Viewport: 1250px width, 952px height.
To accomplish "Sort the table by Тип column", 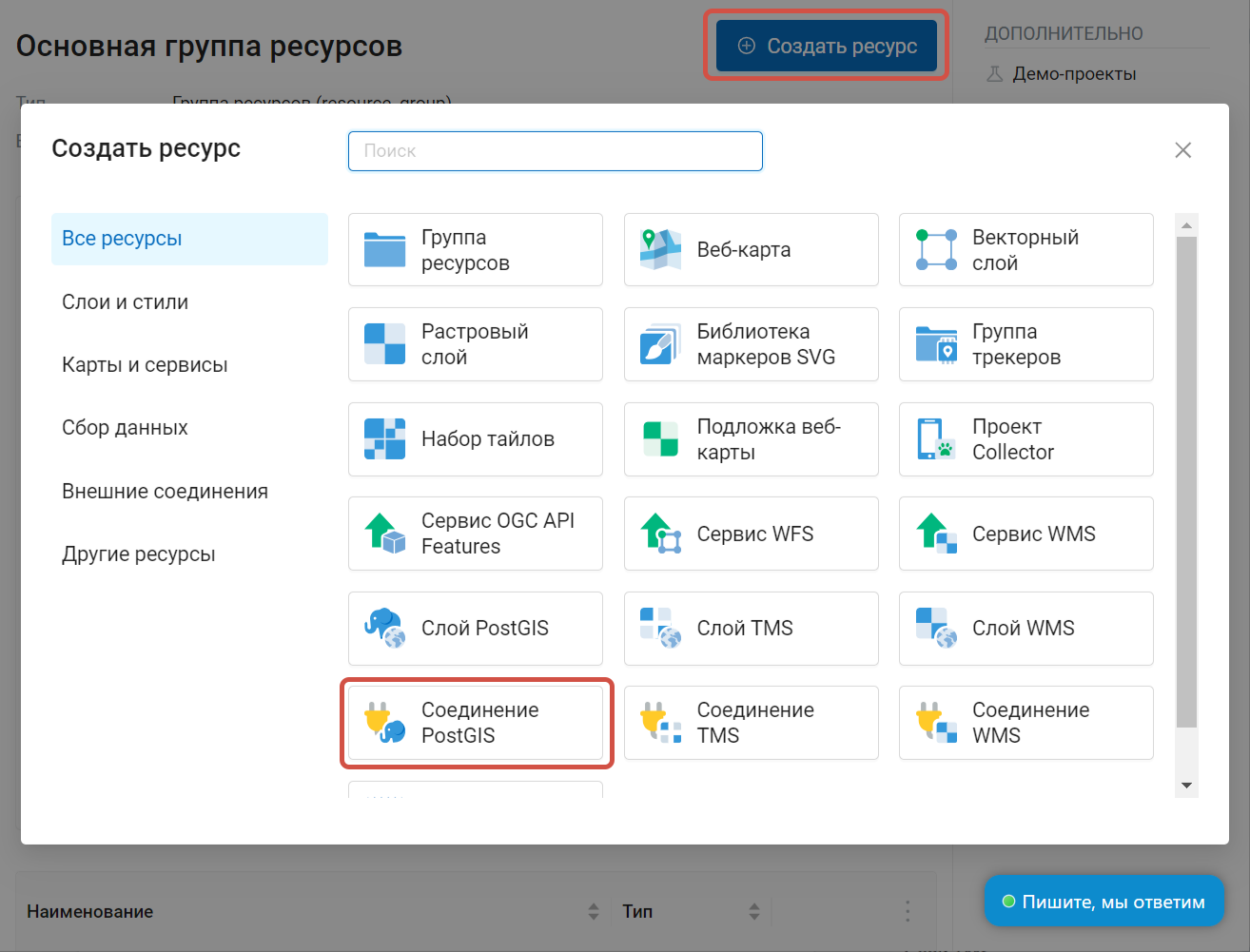I will click(754, 911).
